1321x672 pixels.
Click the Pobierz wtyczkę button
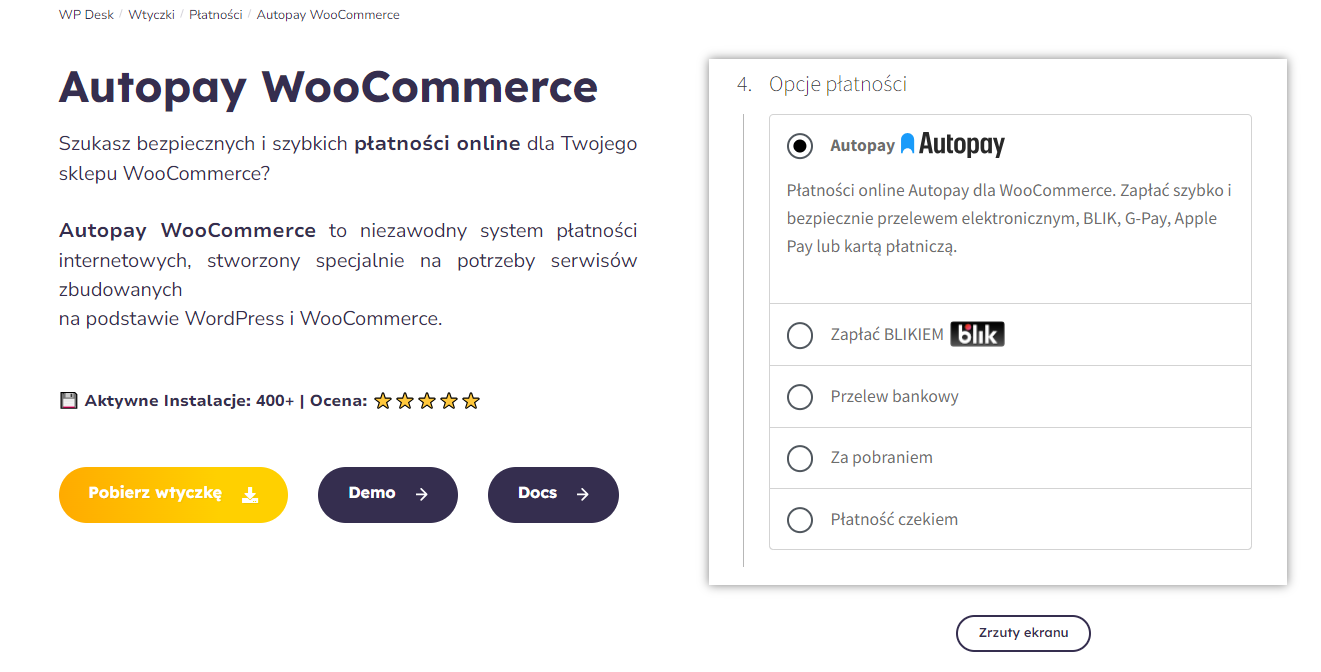click(x=173, y=495)
